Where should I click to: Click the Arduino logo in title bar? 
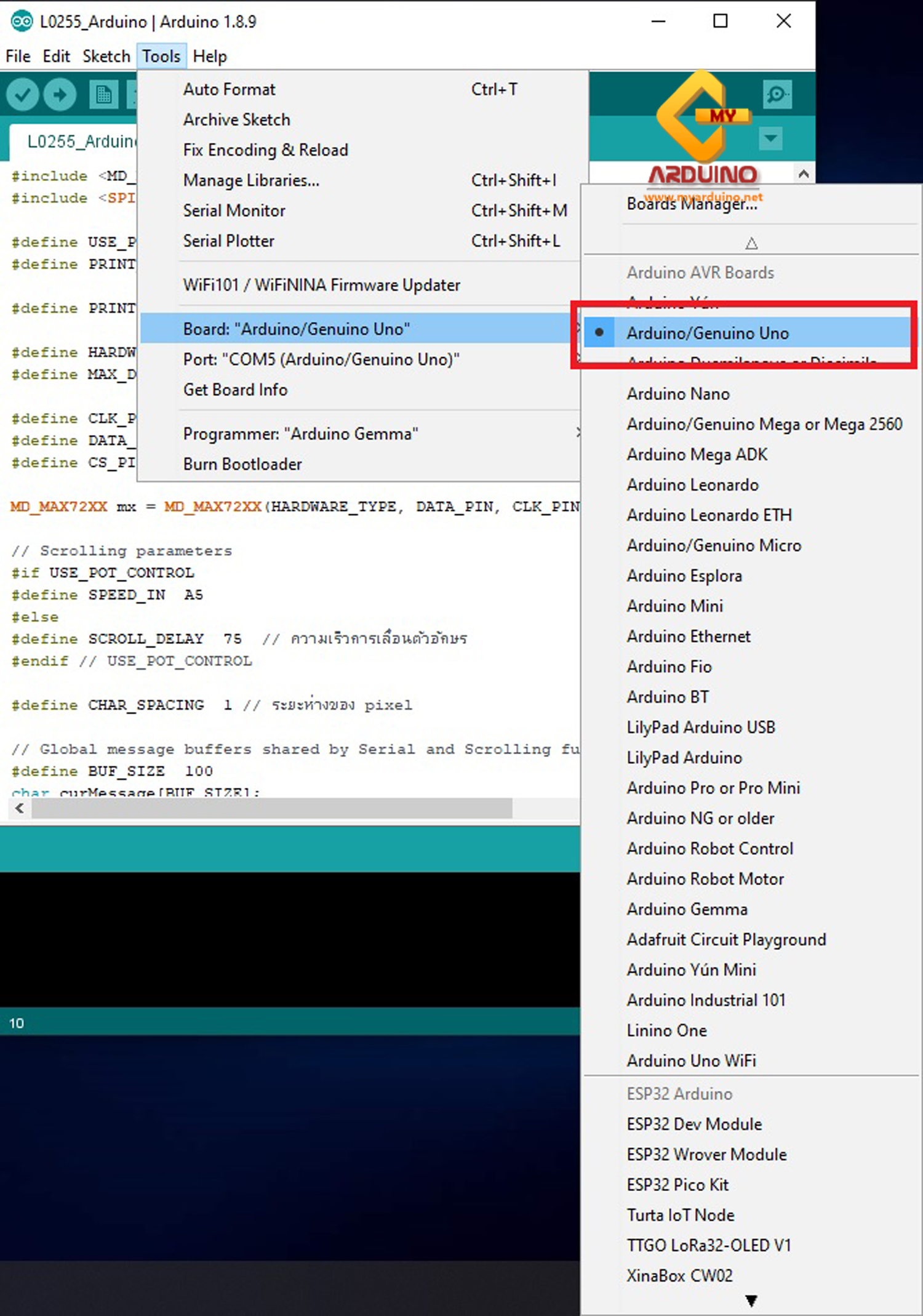[x=22, y=22]
